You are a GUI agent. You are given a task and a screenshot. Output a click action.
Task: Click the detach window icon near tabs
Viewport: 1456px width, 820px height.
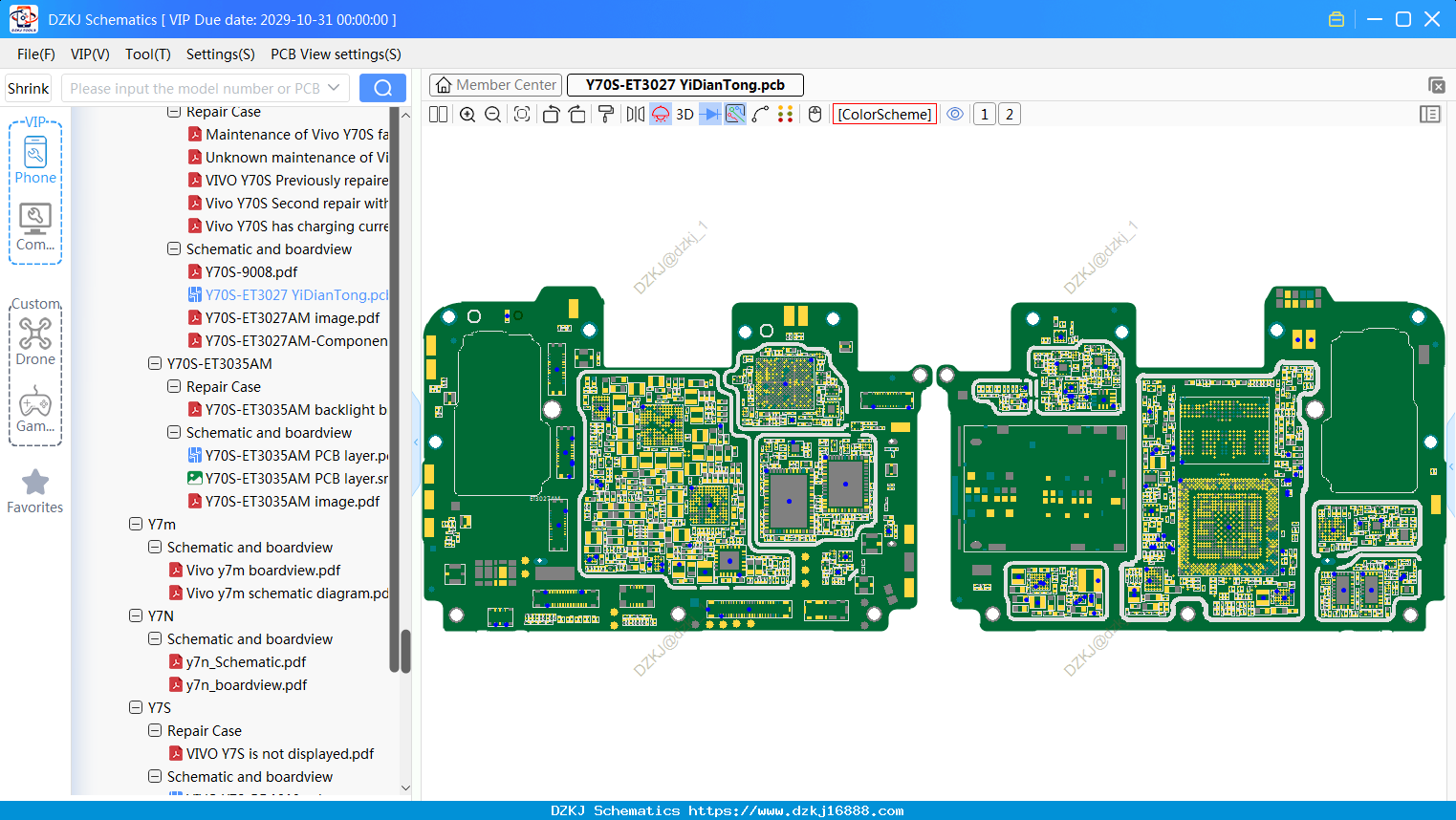point(1436,85)
